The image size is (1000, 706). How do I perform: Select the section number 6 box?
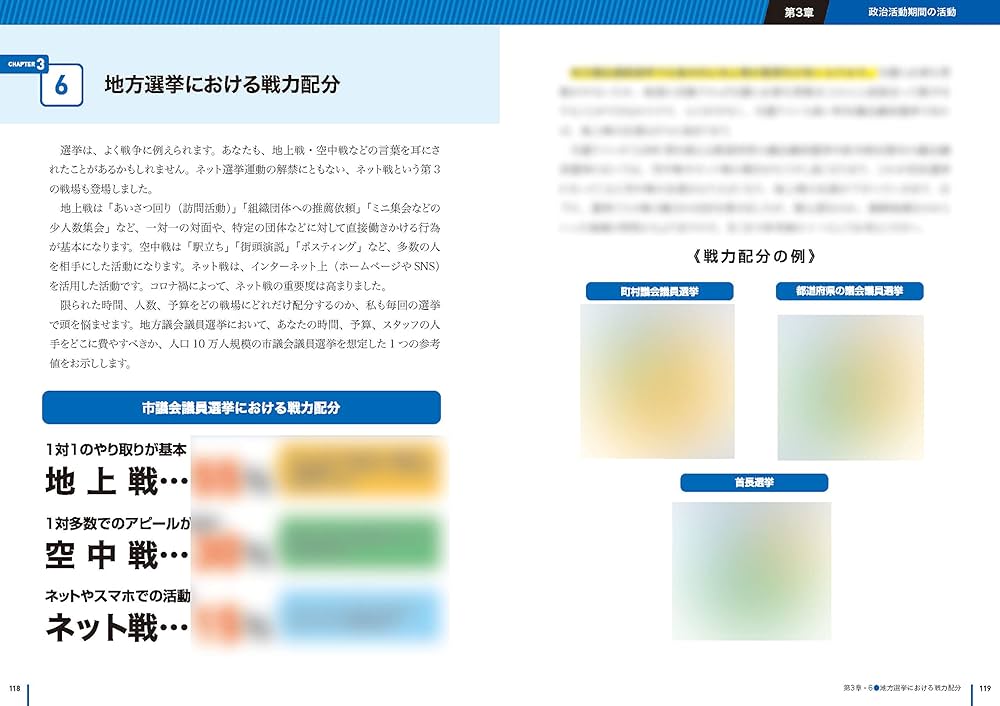(60, 86)
